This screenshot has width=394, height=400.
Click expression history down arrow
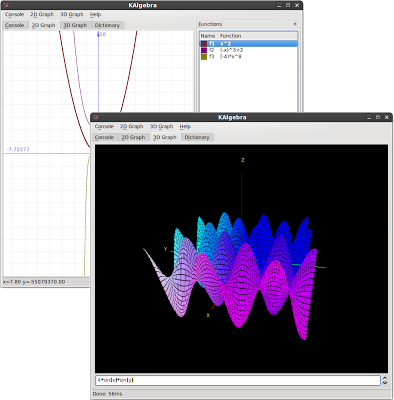tap(385, 383)
